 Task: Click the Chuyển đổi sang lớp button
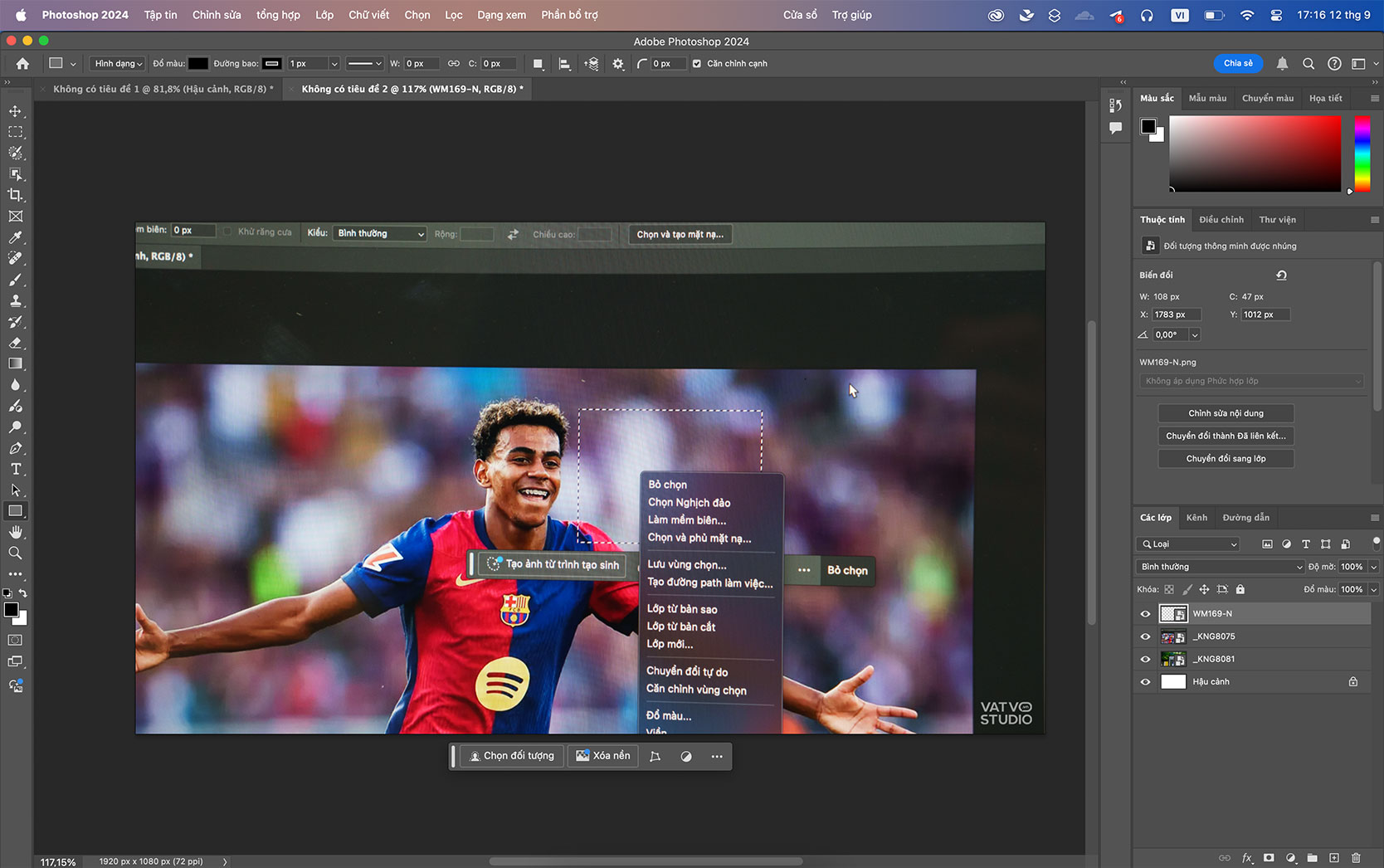click(1226, 459)
